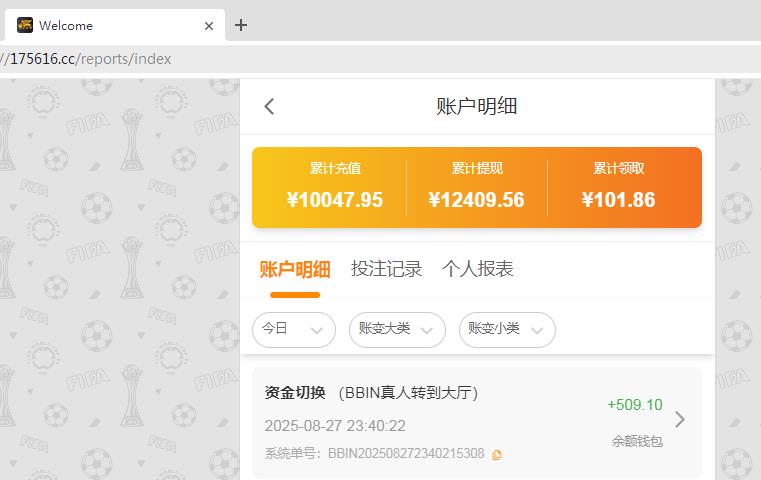Open the 投注记录 tab
The image size is (761, 480).
(x=386, y=269)
